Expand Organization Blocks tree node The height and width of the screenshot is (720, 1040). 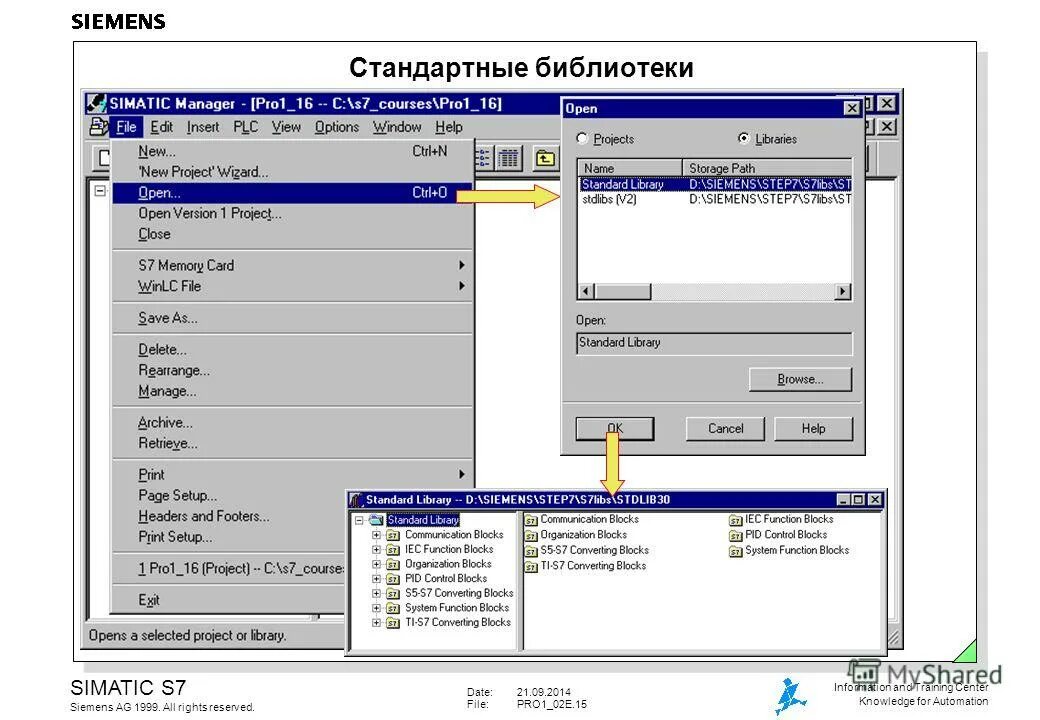pos(376,564)
